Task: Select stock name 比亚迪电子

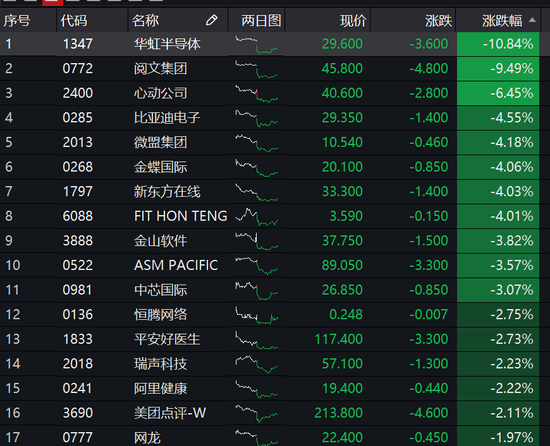Action: (x=167, y=118)
